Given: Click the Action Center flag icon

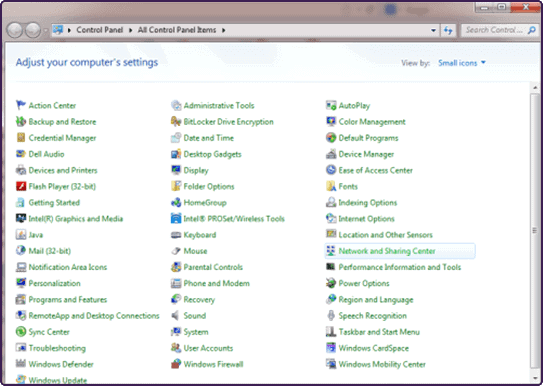Looking at the screenshot, I should [21, 105].
